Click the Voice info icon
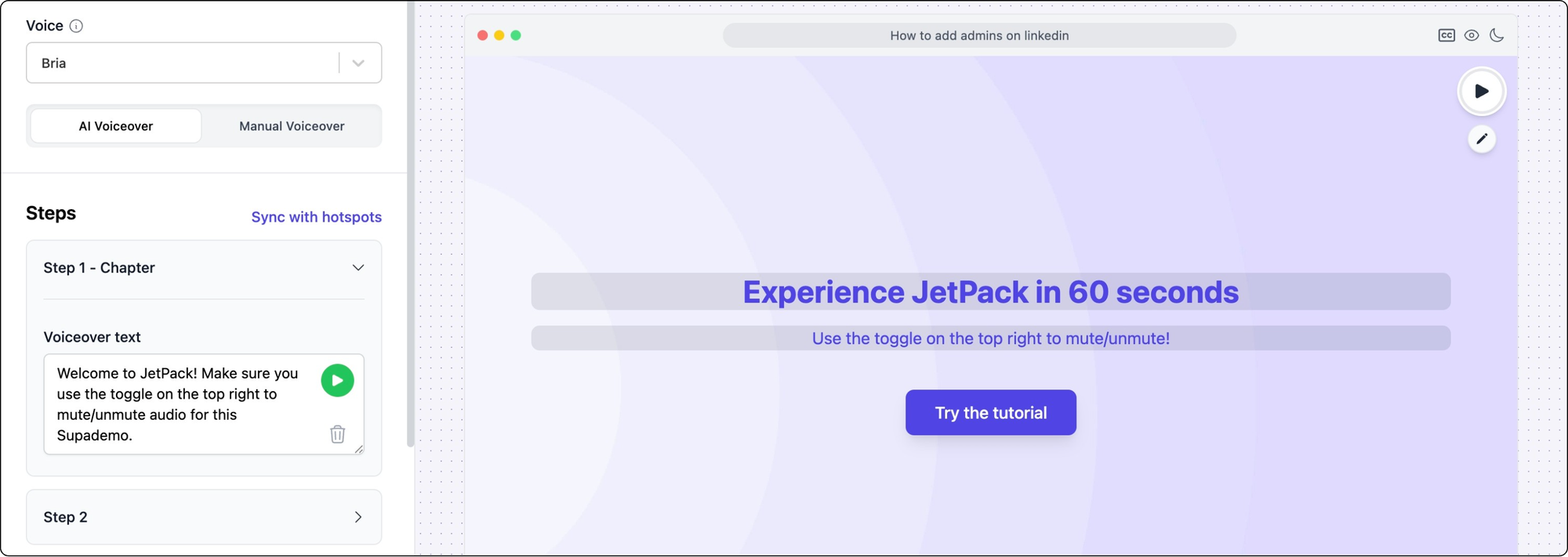1568x557 pixels. click(x=76, y=26)
